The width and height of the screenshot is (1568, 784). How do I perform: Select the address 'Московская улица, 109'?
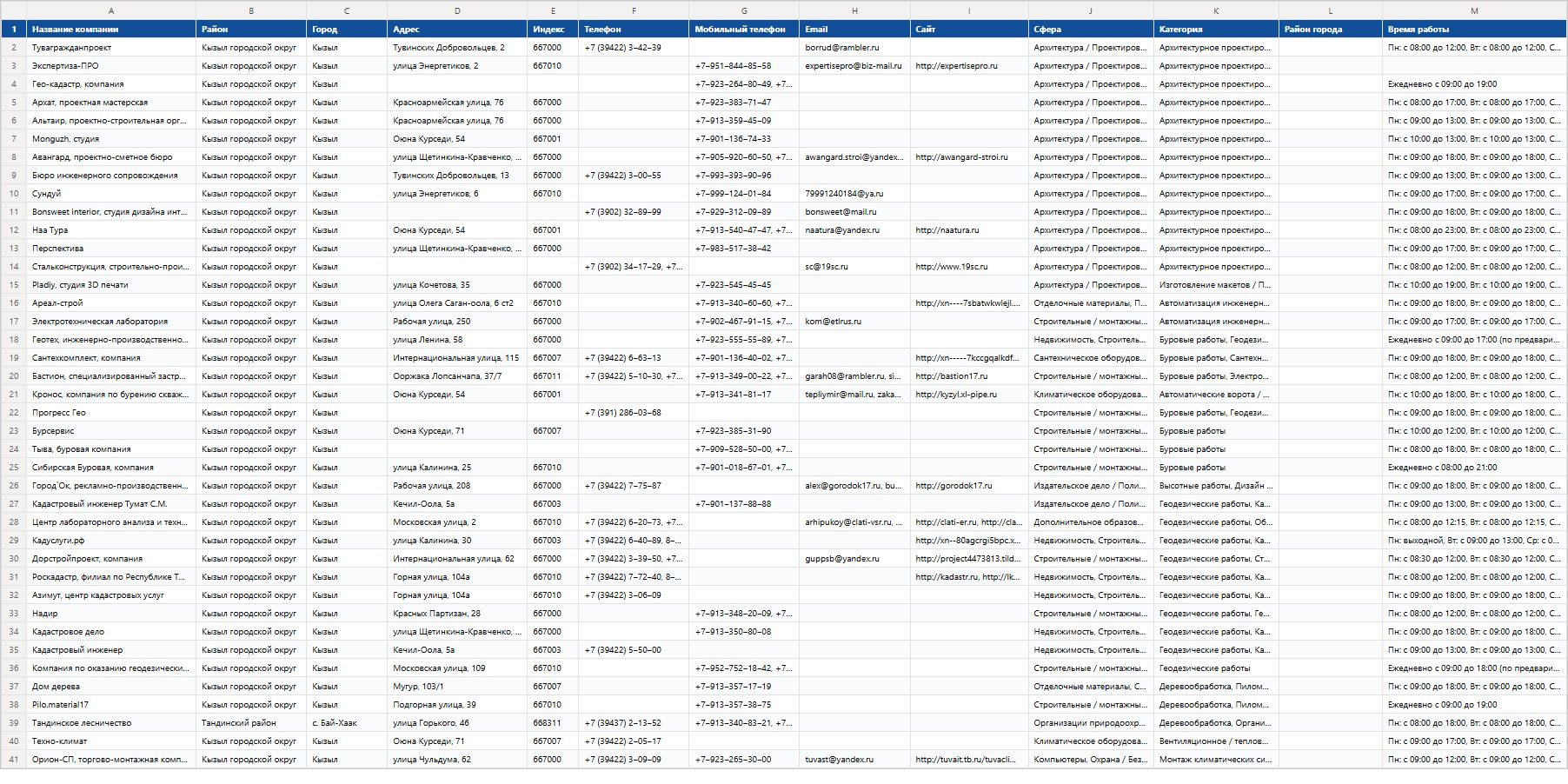coord(457,668)
